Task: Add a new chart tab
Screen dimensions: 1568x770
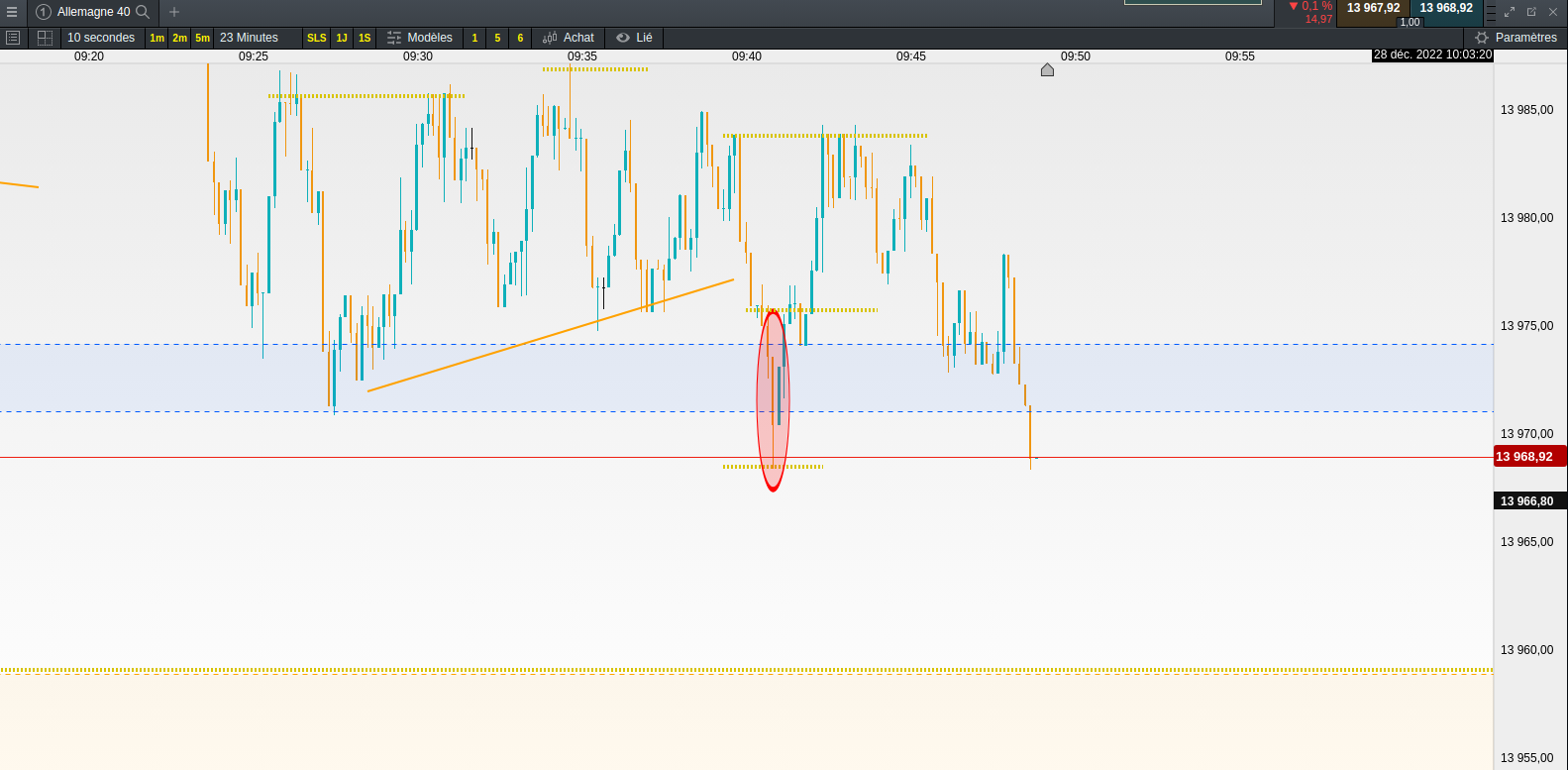Action: [x=174, y=12]
